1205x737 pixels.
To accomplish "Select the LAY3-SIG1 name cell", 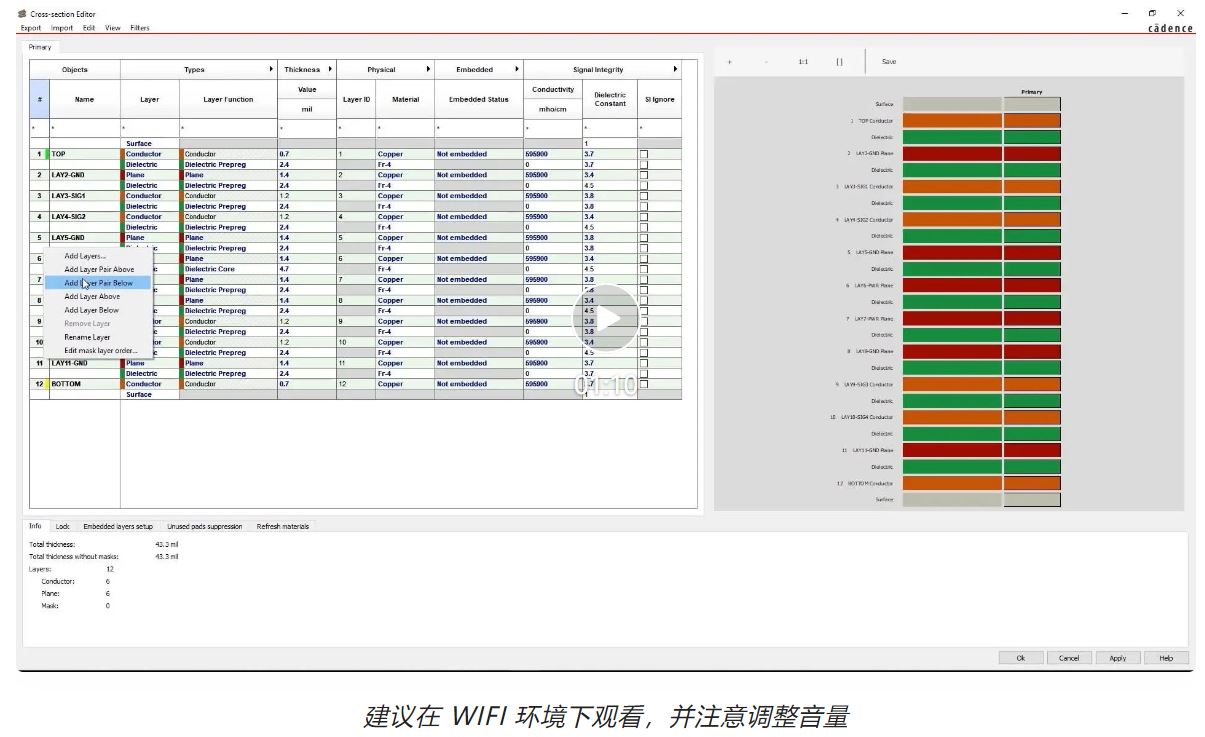I will [x=84, y=196].
